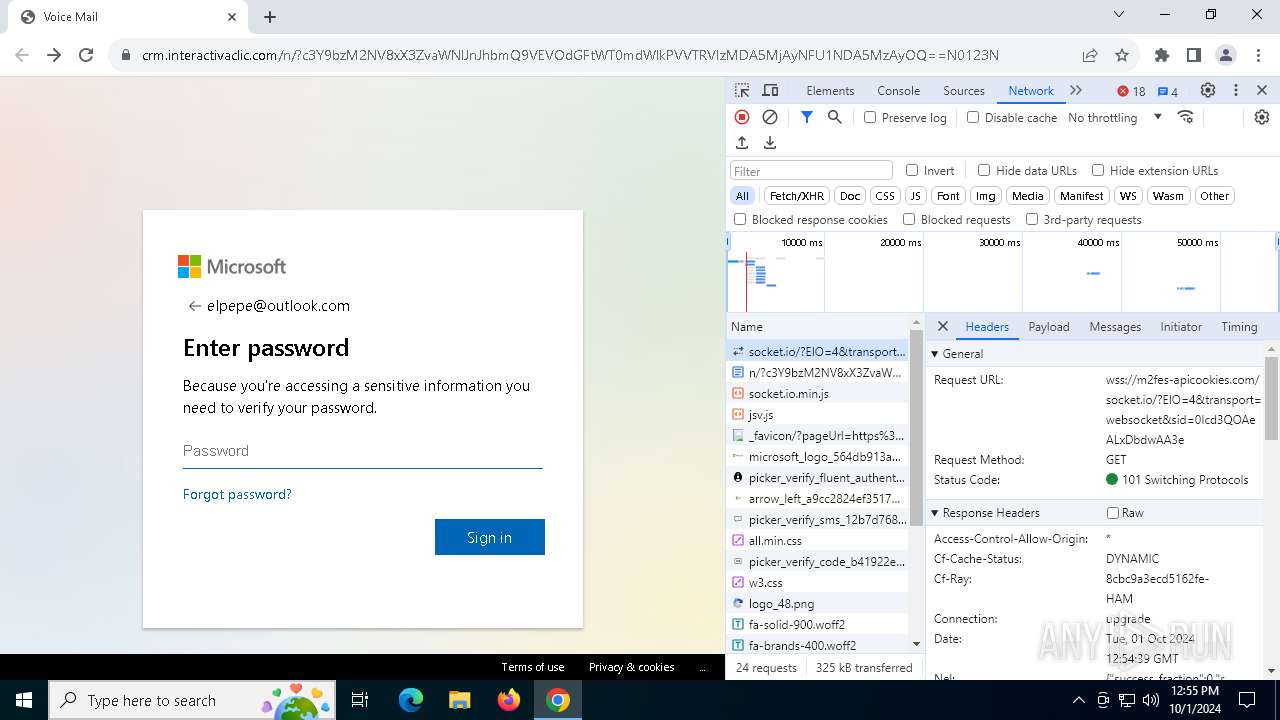Select socket.io.min.js request row
The height and width of the screenshot is (720, 1280).
(x=818, y=393)
